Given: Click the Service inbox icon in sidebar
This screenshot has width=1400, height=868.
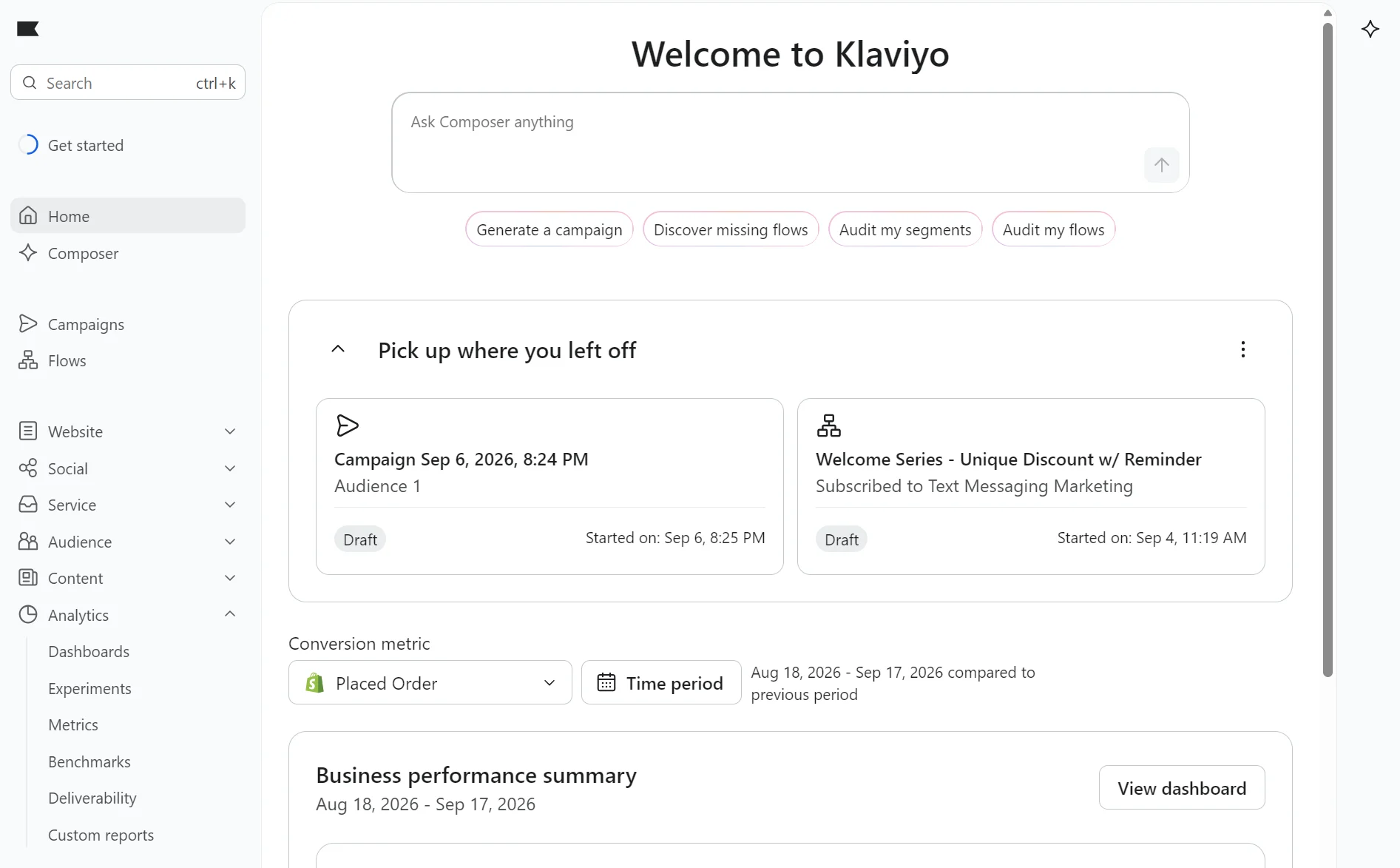Looking at the screenshot, I should click(x=28, y=504).
